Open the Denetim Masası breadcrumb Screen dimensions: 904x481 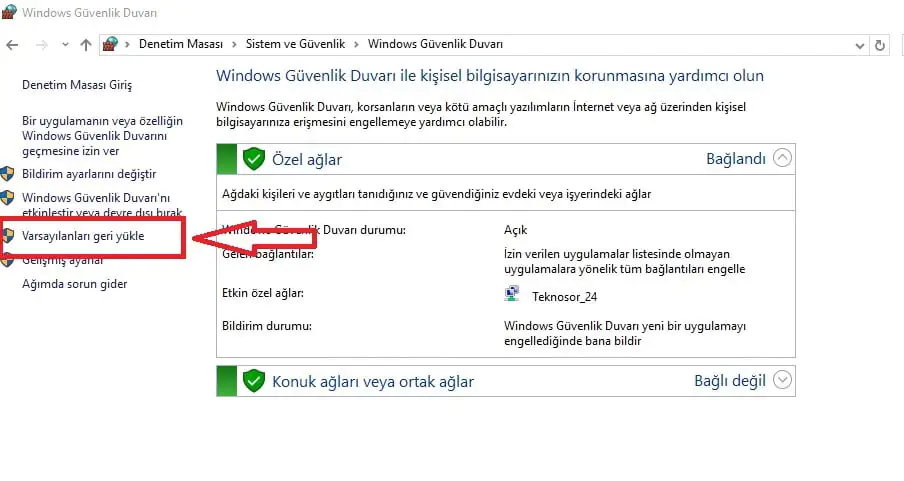click(x=180, y=44)
